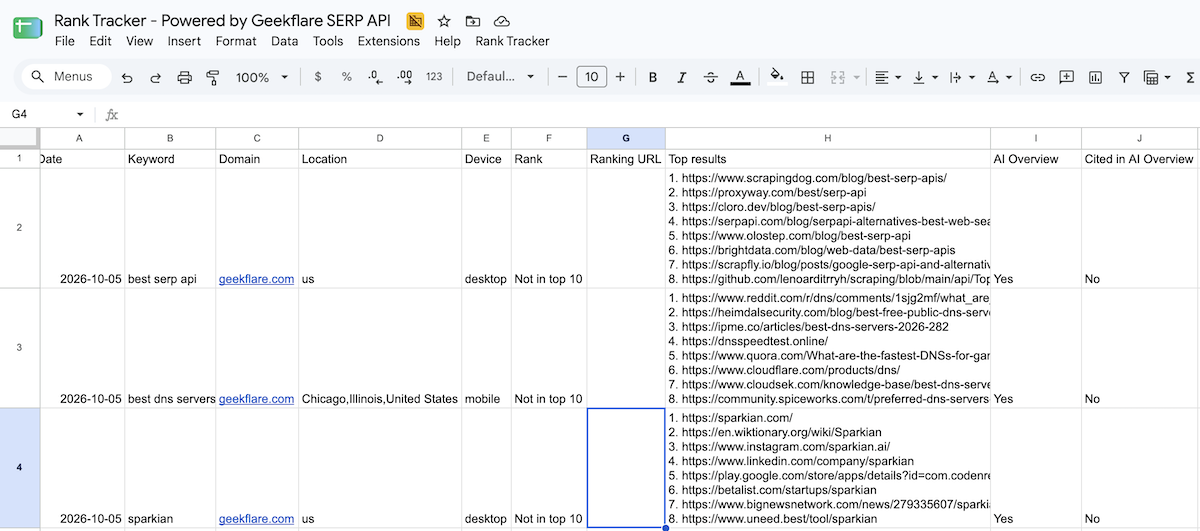Open geekflare.com link in sparkian row
Viewport: 1200px width, 531px height.
(x=256, y=519)
